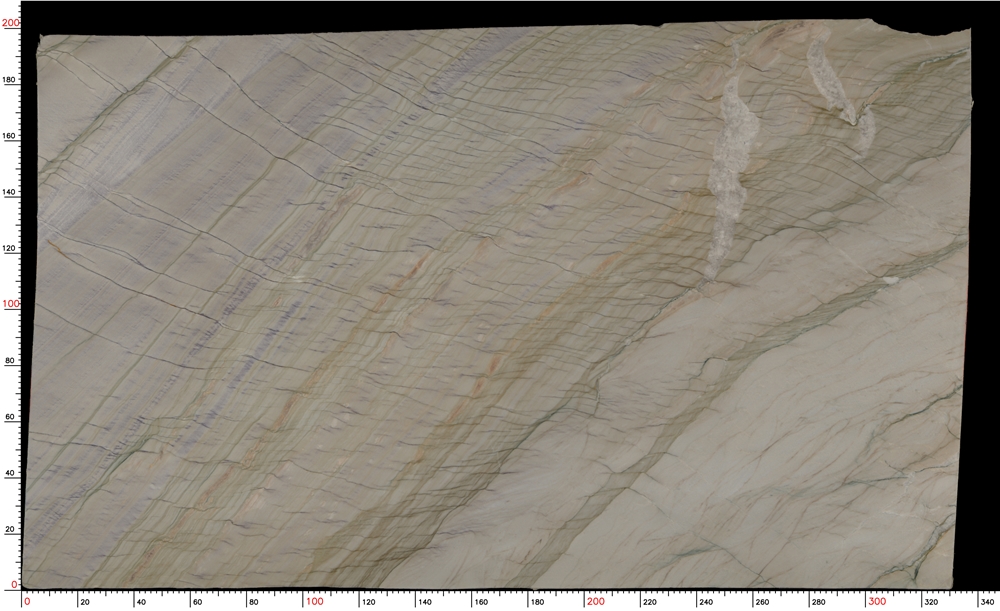Click the 280 mark on horizontal ruler

click(818, 602)
